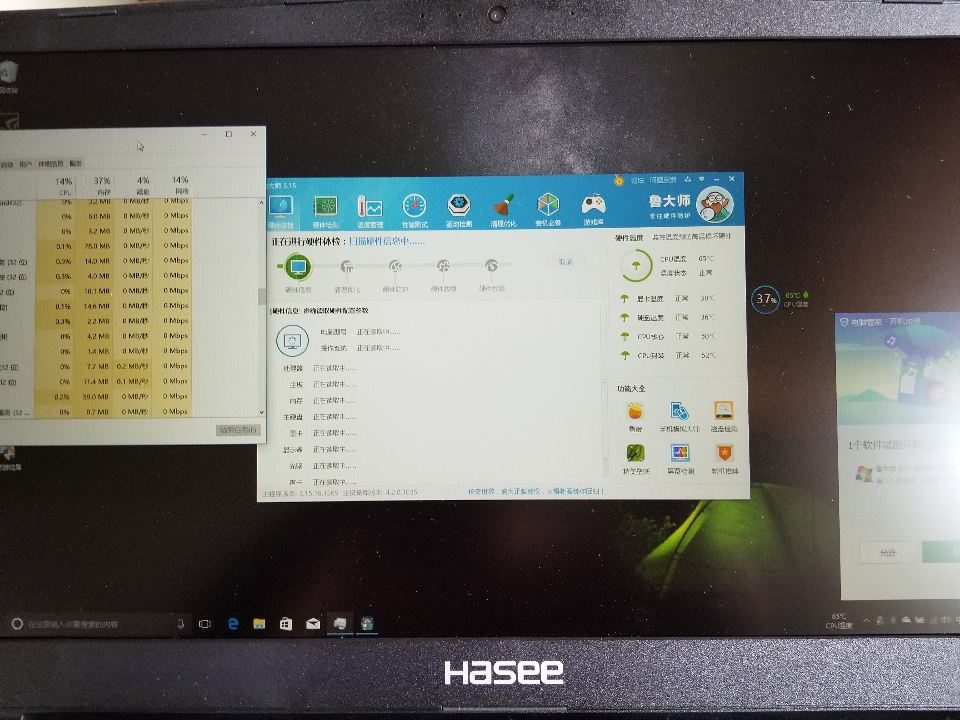Click Task Manager scrollbar down arrow
The height and width of the screenshot is (720, 960).
pos(261,412)
